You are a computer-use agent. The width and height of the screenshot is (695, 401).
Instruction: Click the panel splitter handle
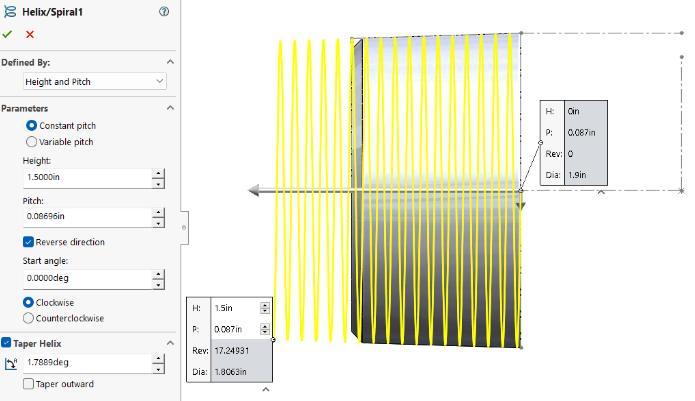[x=182, y=227]
